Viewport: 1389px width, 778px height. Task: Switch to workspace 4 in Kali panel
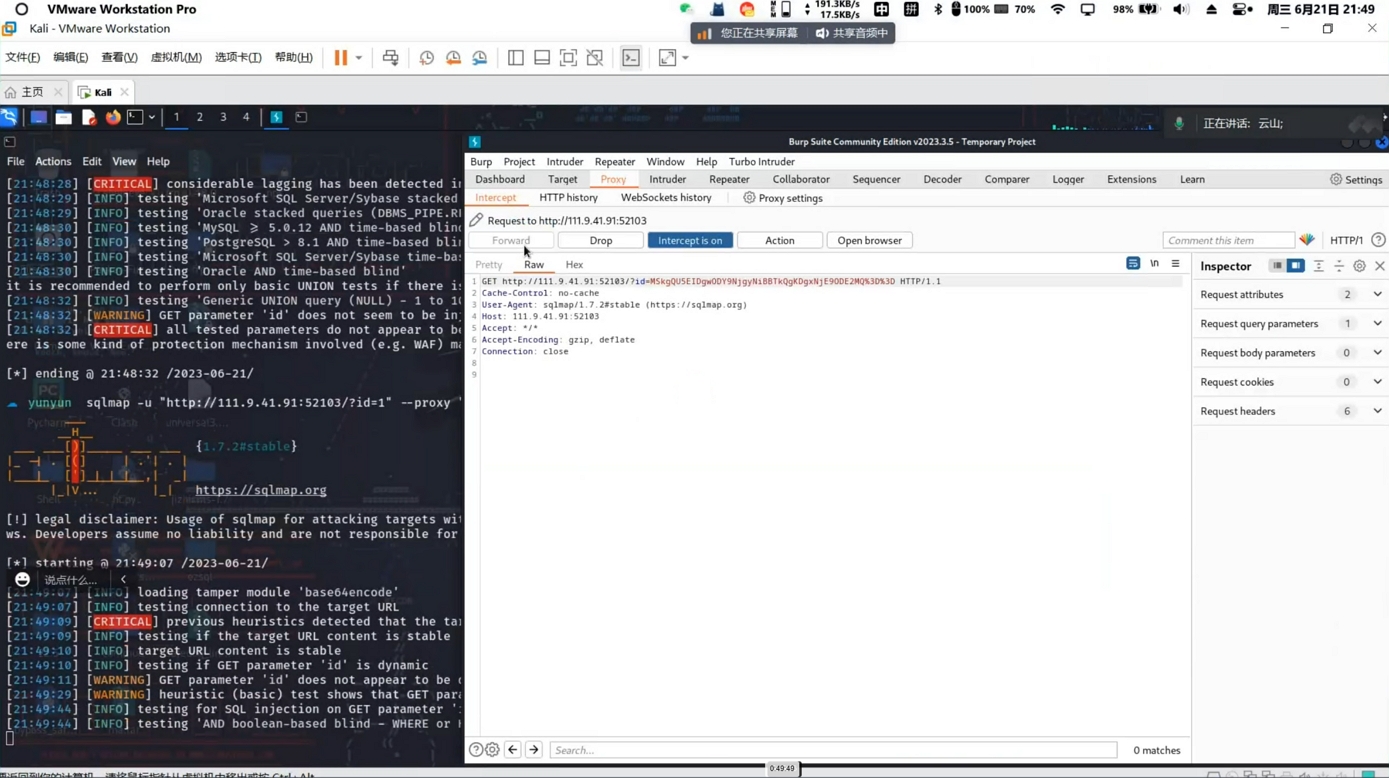246,117
